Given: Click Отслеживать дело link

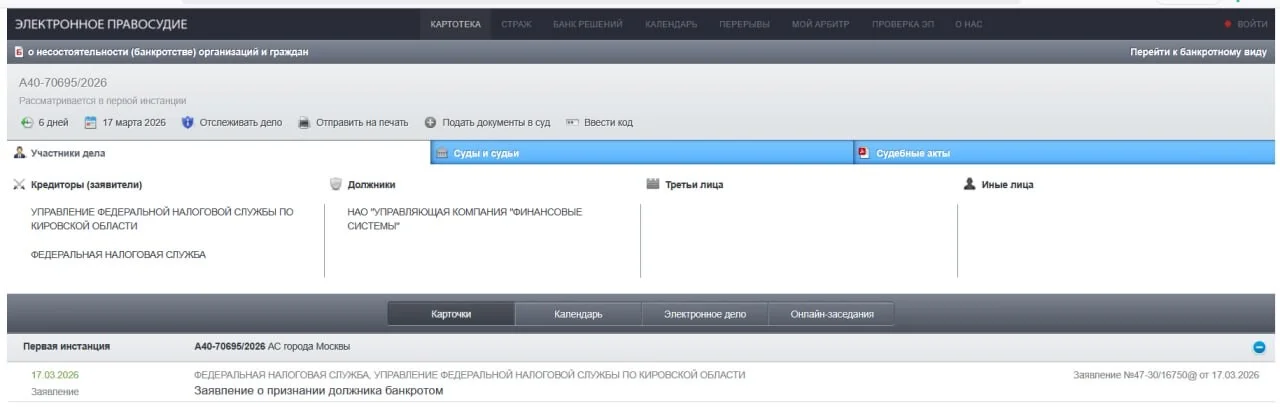Looking at the screenshot, I should coord(241,123).
